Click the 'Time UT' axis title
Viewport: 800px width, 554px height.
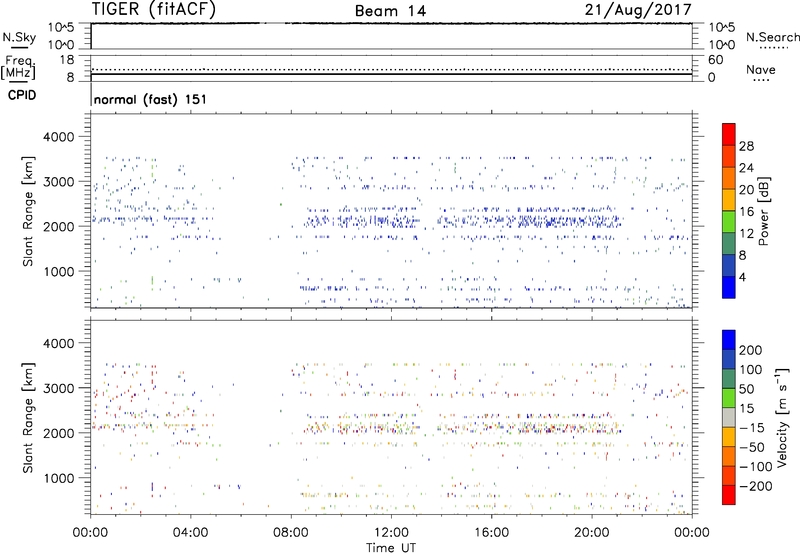pyautogui.click(x=391, y=548)
